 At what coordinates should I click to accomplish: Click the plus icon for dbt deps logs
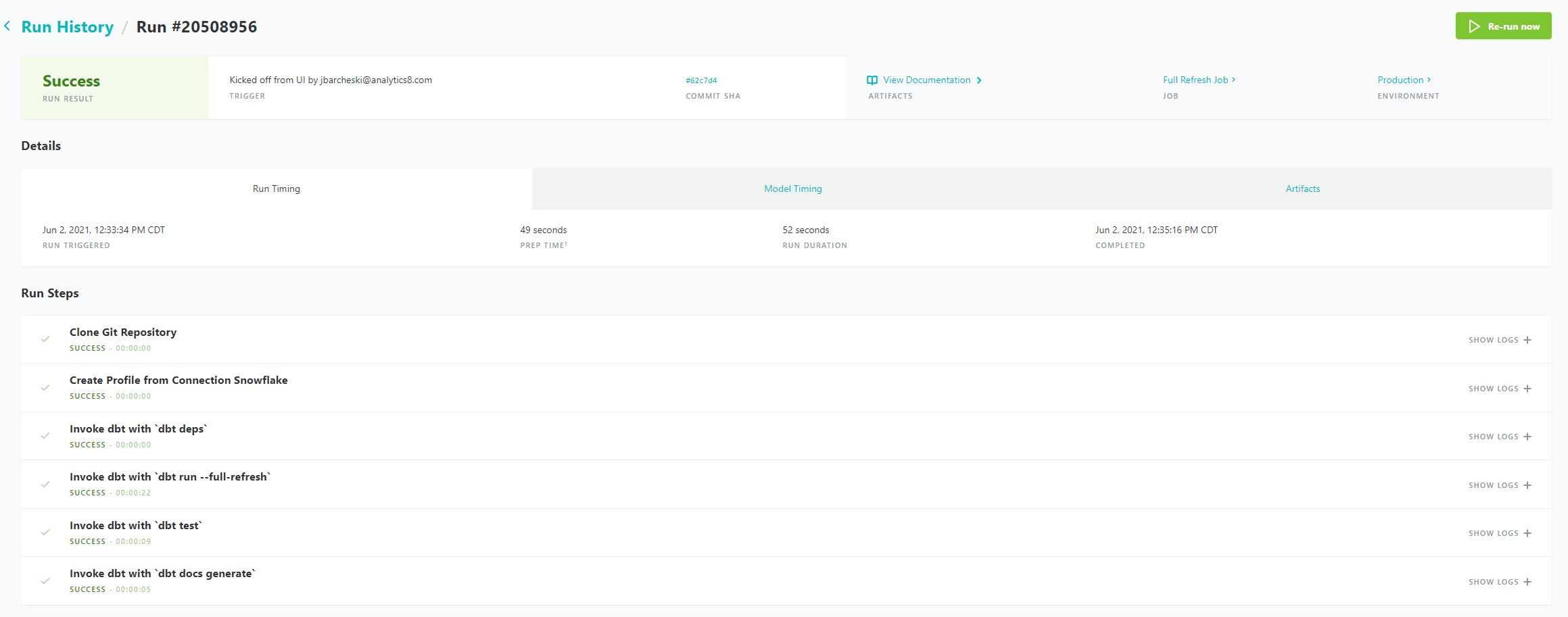[x=1527, y=437]
